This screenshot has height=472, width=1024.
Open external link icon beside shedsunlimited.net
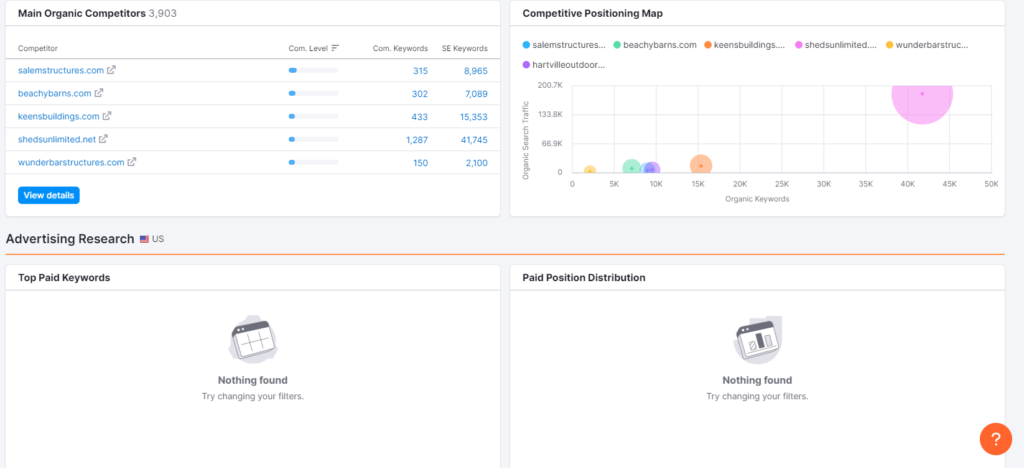(x=103, y=139)
